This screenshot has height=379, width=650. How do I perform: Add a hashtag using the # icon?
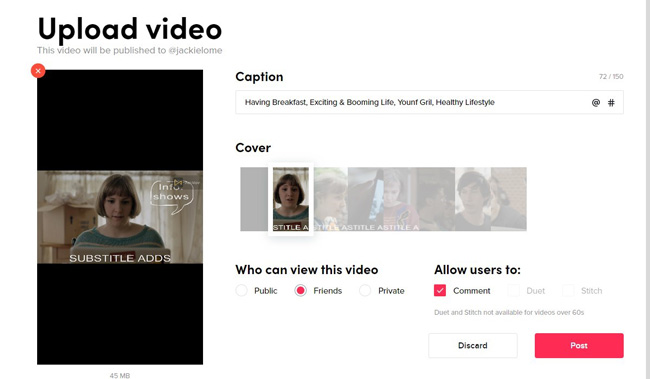[611, 102]
